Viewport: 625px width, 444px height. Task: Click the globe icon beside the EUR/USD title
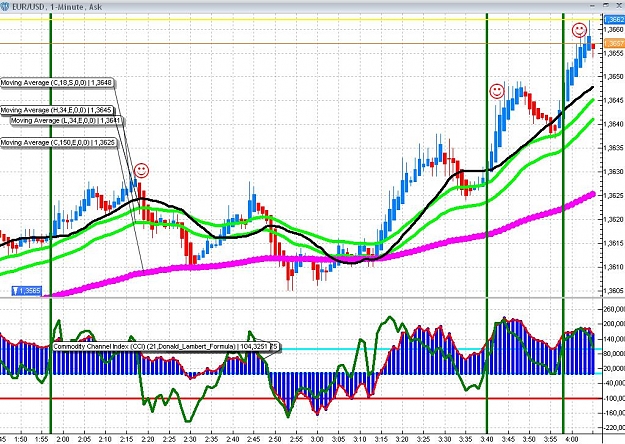4,7
